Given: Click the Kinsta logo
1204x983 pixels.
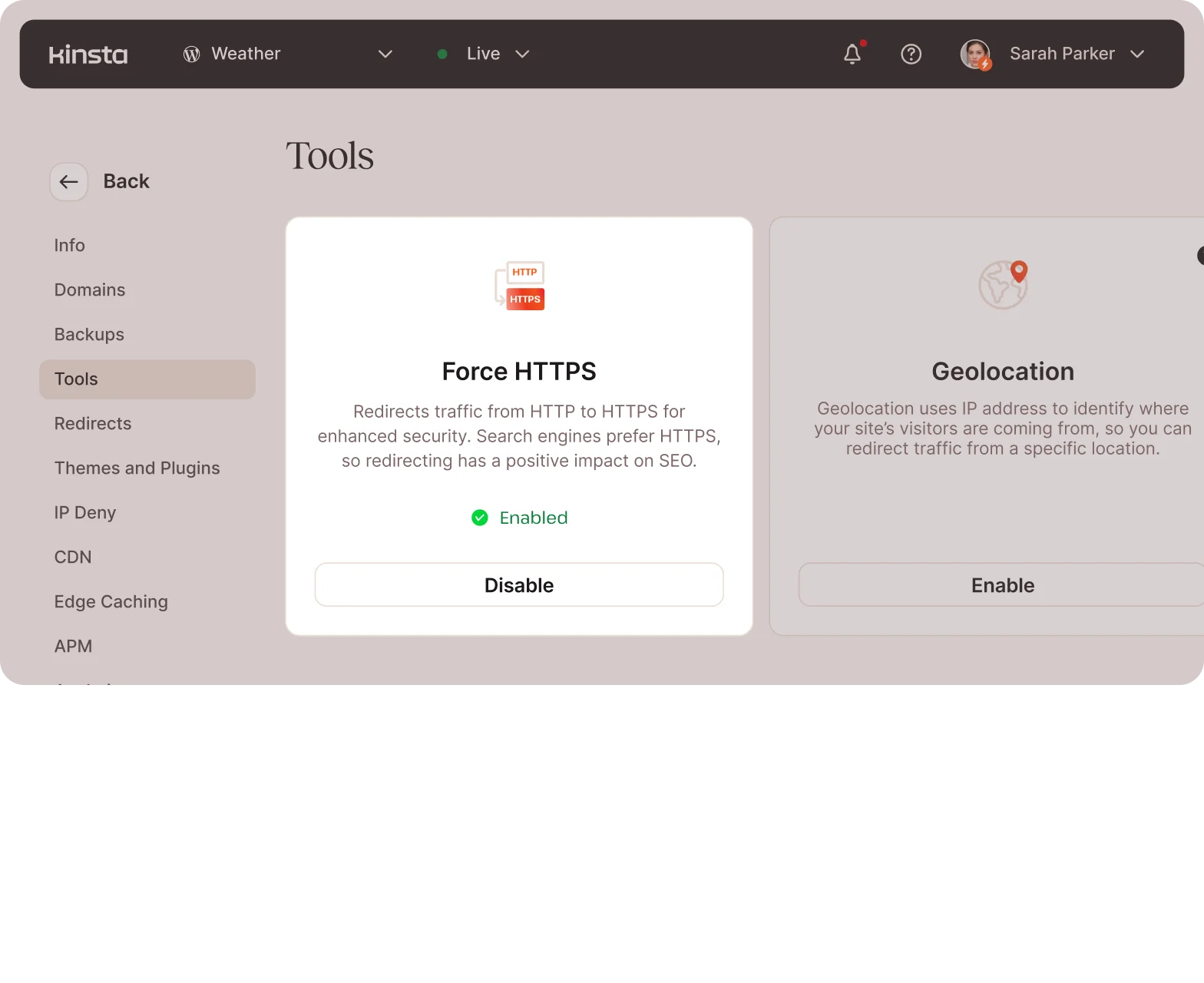Looking at the screenshot, I should [88, 55].
